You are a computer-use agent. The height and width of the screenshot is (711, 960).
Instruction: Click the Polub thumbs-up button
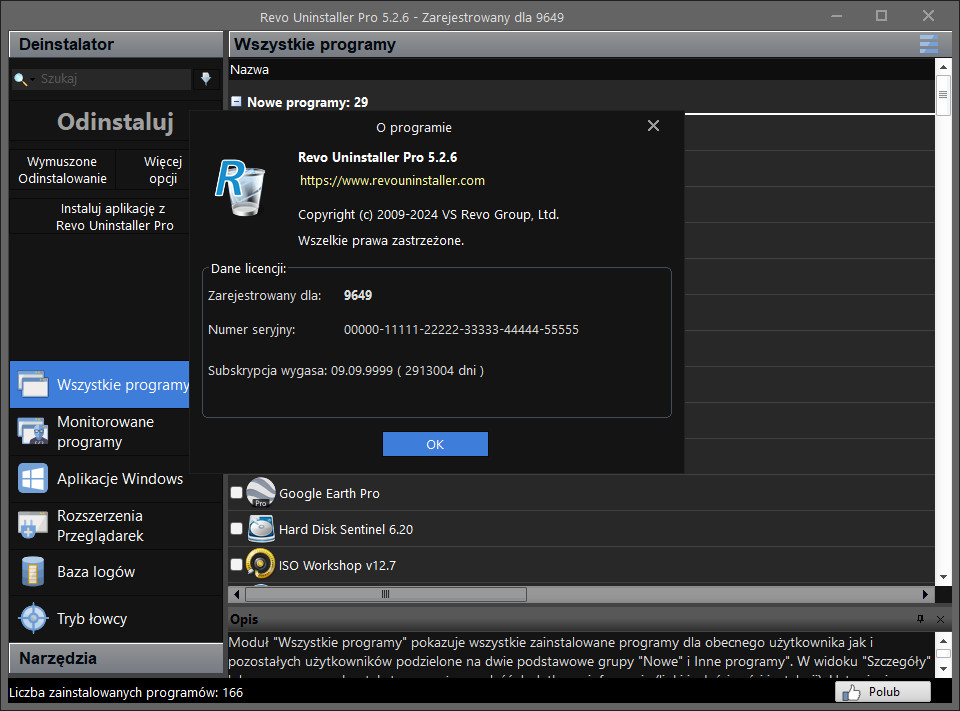pyautogui.click(x=883, y=692)
